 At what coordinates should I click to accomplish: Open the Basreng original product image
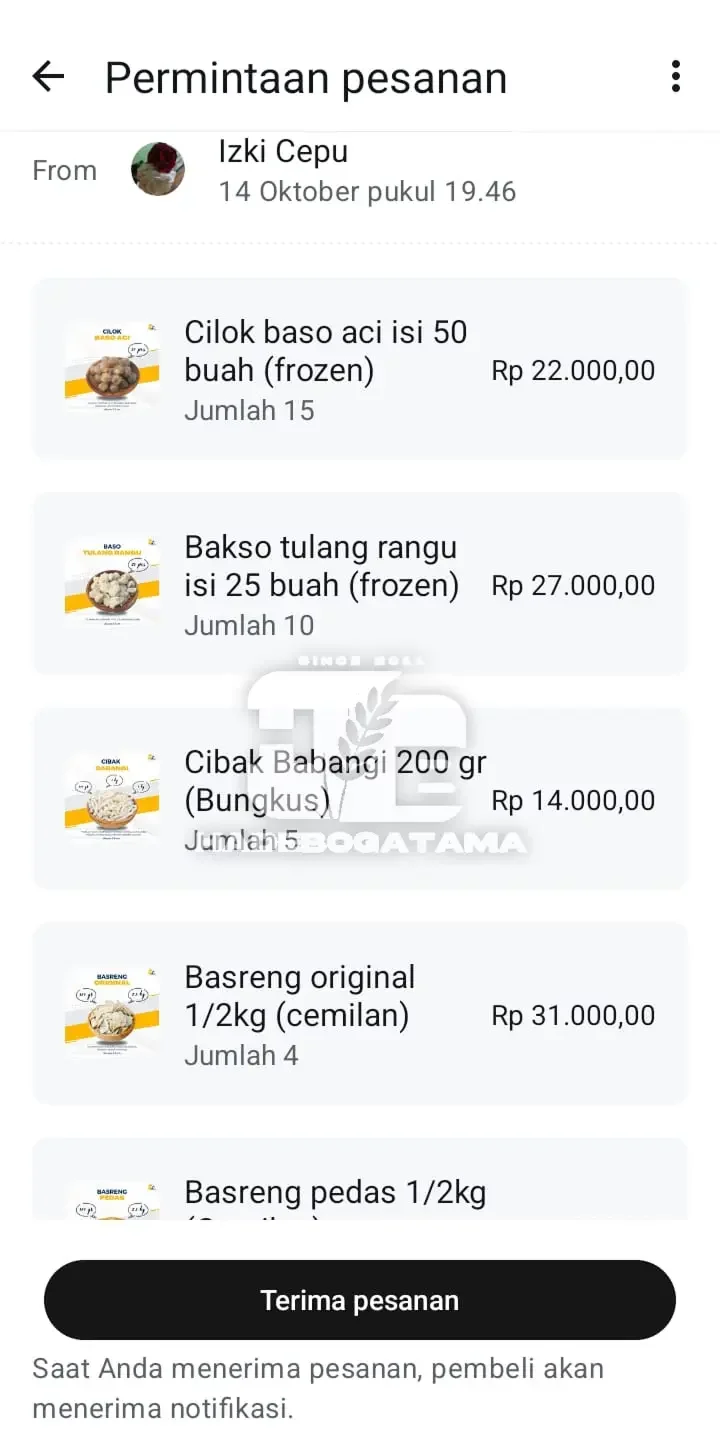(112, 1013)
